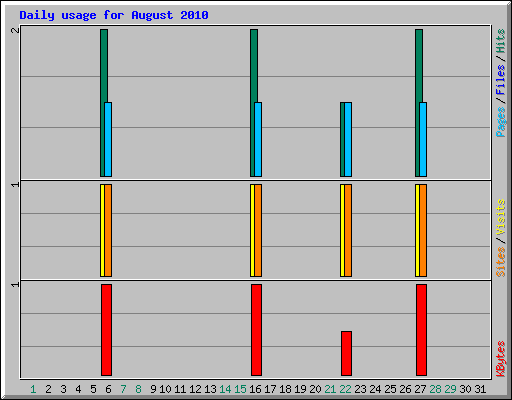Click day label '3' on x-axis
Viewport: 512px width, 400px height.
coord(63,389)
